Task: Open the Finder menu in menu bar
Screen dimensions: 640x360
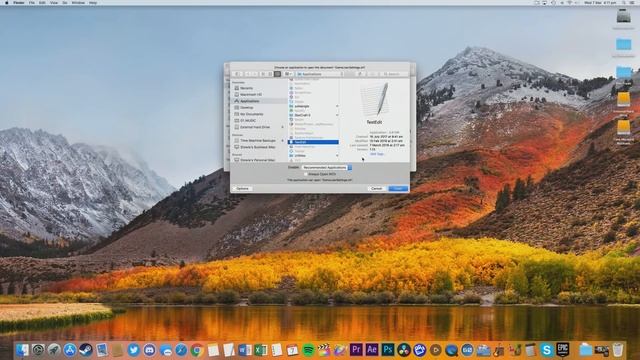Action: click(18, 2)
